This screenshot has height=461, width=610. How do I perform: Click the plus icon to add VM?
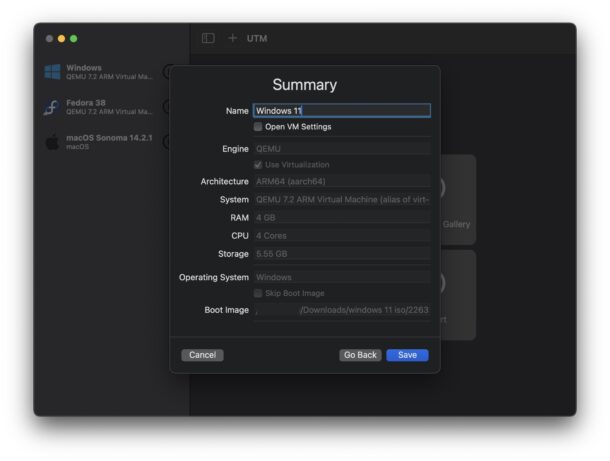coord(233,38)
